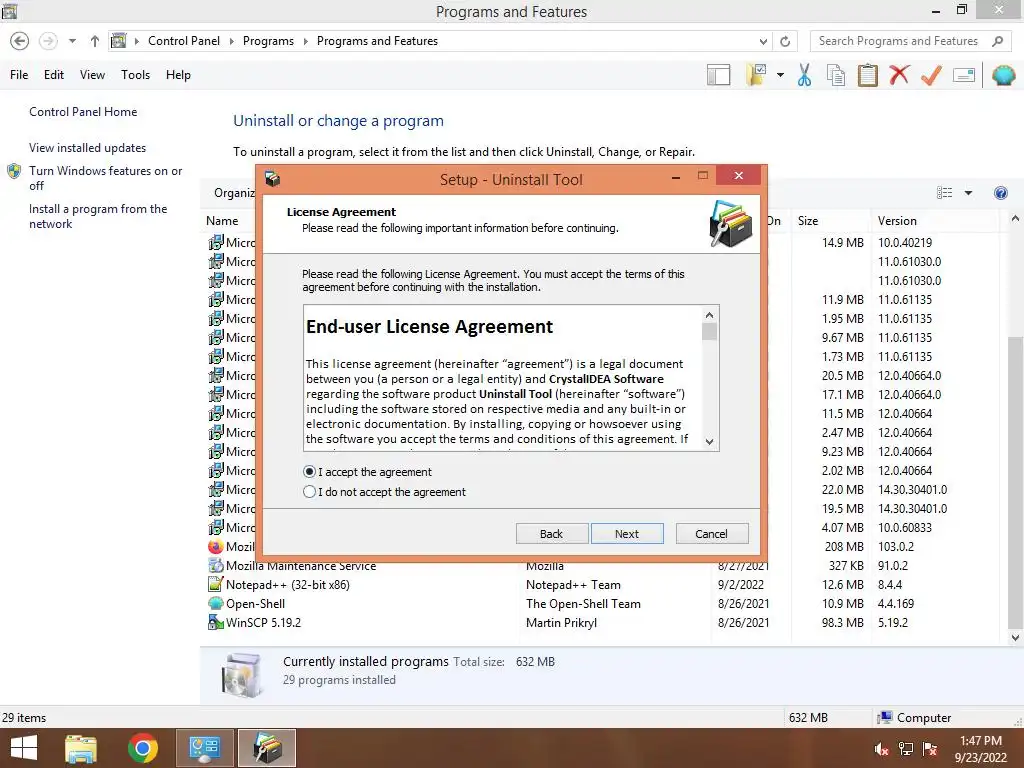Open the view options dropdown arrow

pos(968,193)
